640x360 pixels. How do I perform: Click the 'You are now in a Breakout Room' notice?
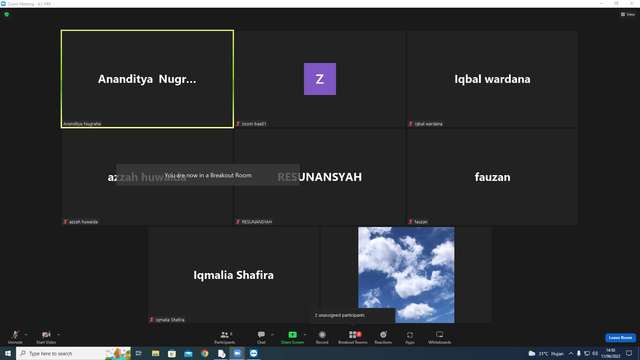point(208,175)
